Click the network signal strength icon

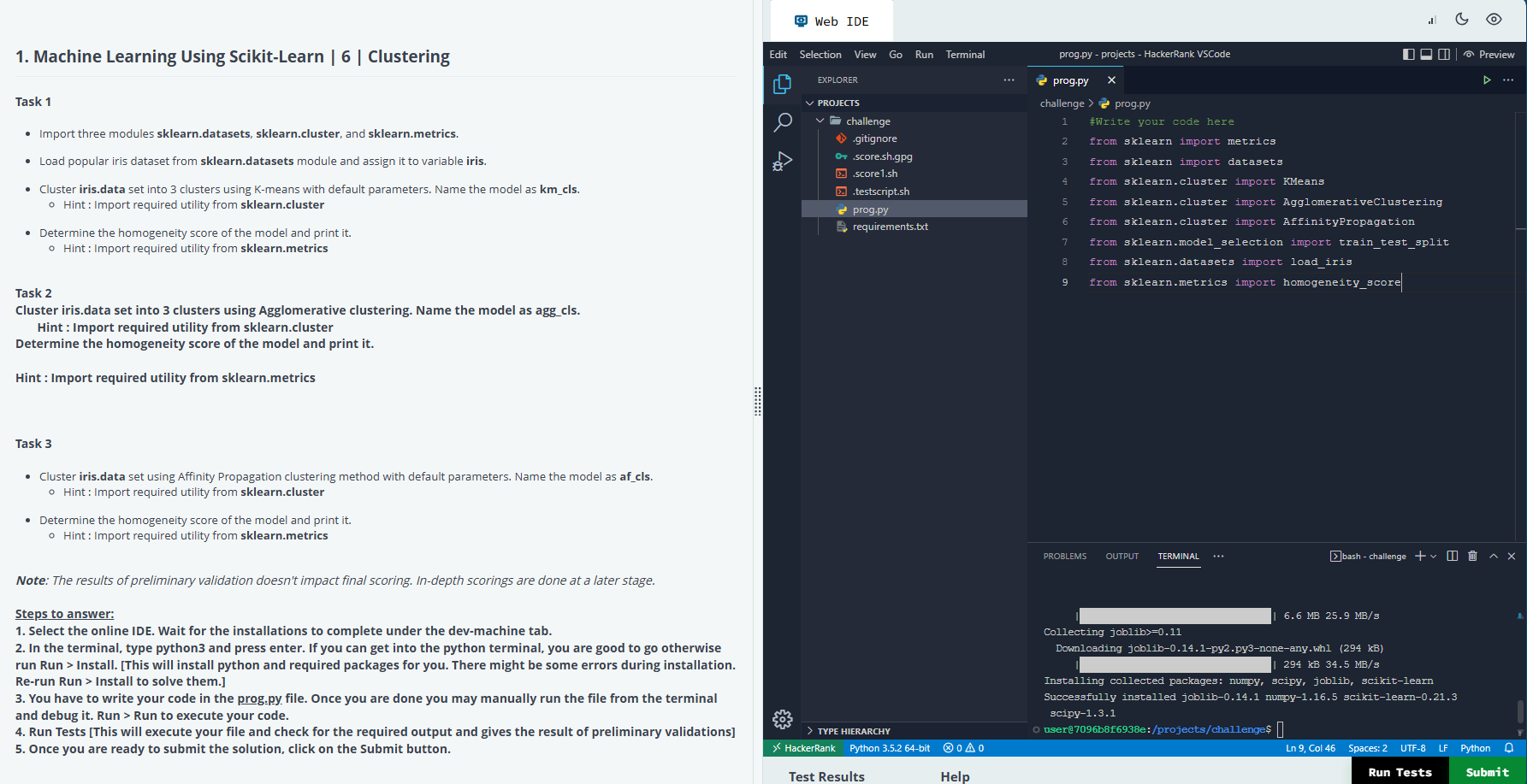click(1431, 20)
